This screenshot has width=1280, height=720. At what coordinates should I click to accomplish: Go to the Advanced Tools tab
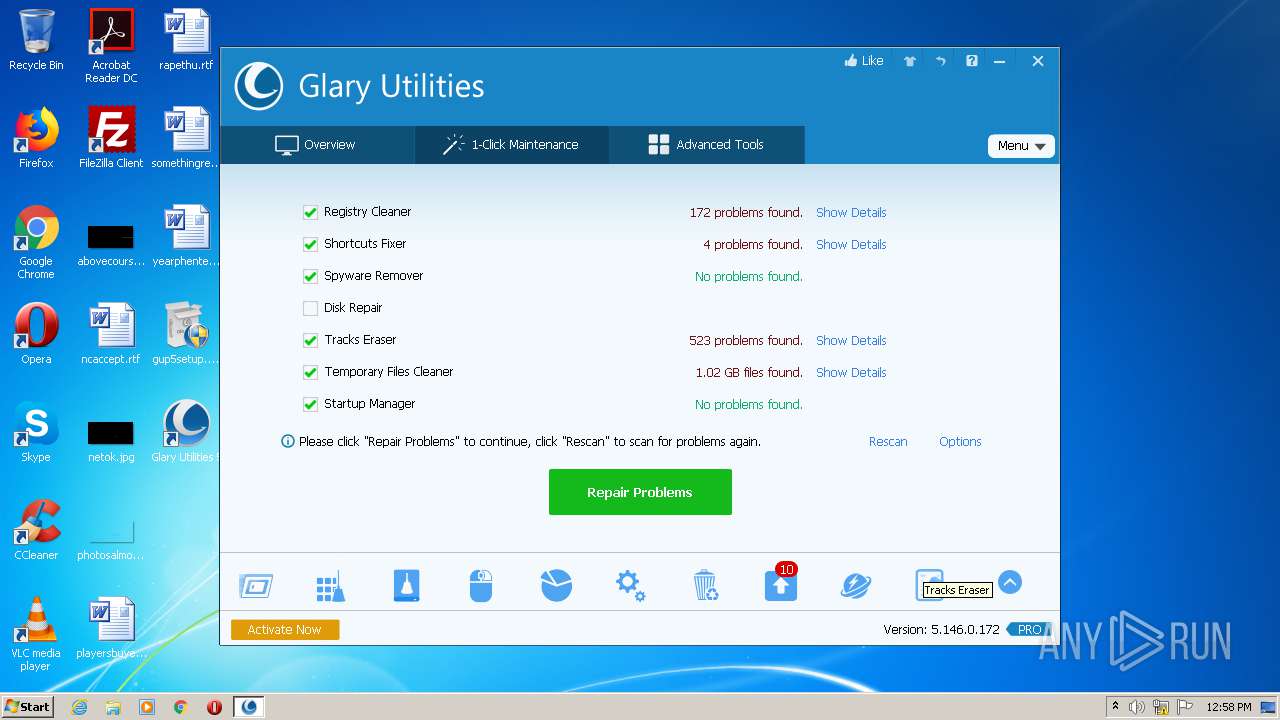coord(706,145)
